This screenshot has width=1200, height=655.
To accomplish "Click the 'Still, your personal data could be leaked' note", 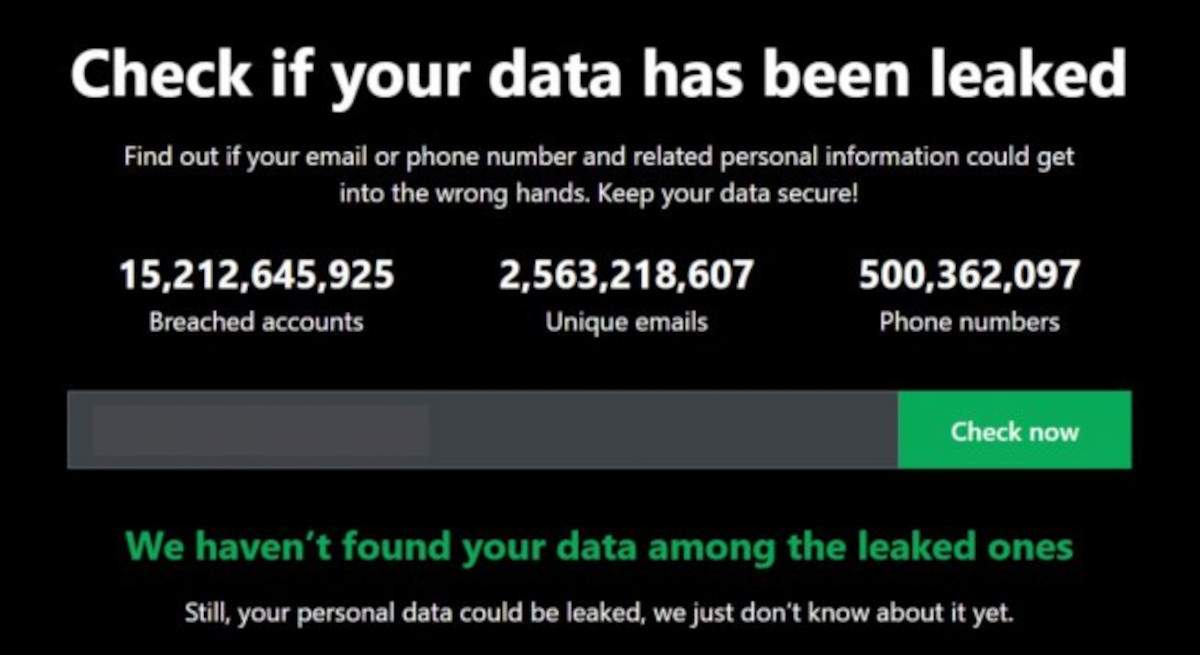I will (x=599, y=612).
